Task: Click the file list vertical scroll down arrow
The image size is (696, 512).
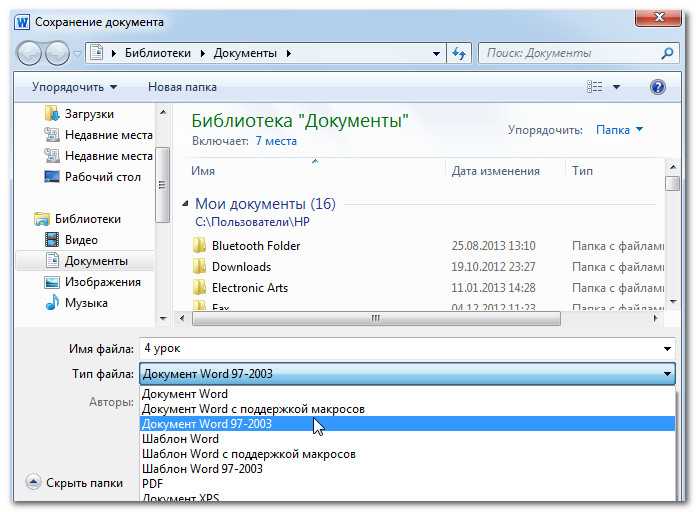Action: click(x=673, y=301)
